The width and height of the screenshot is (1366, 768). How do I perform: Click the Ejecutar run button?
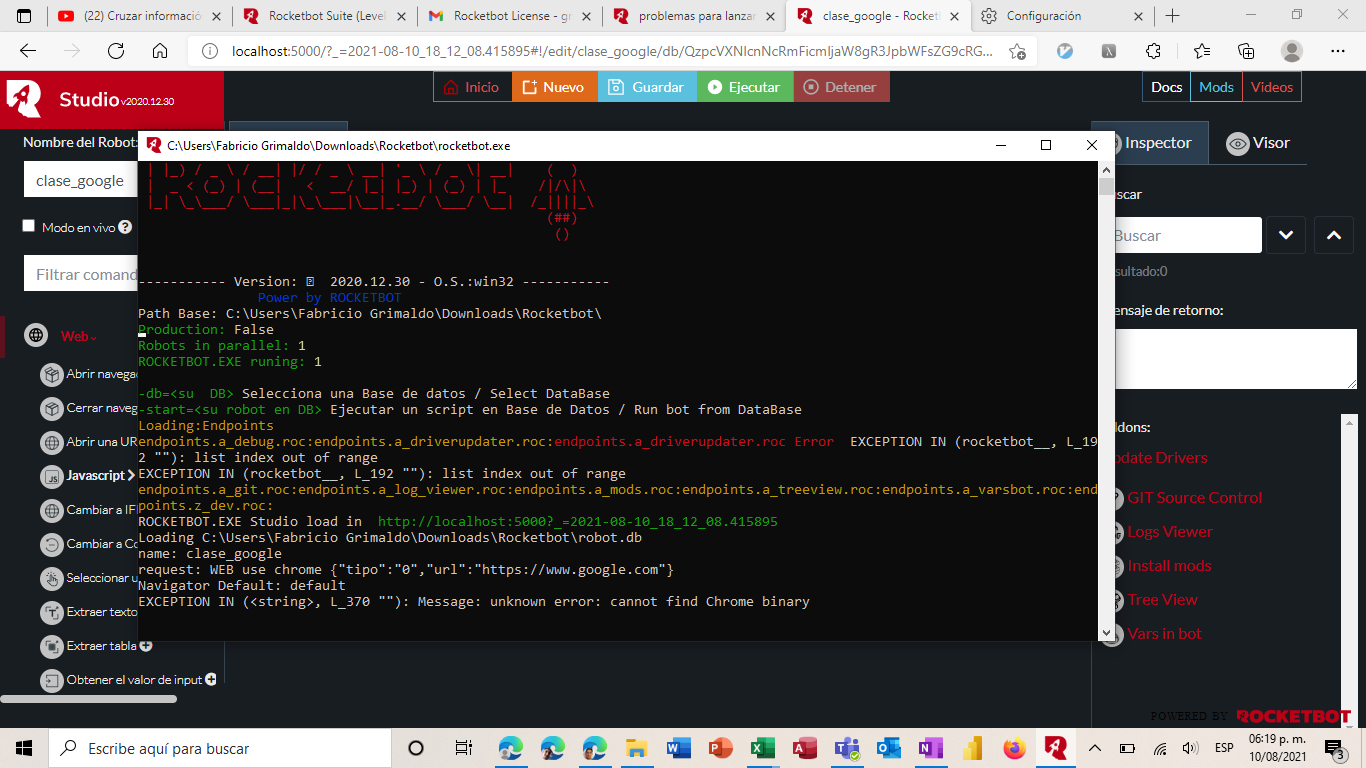(744, 87)
